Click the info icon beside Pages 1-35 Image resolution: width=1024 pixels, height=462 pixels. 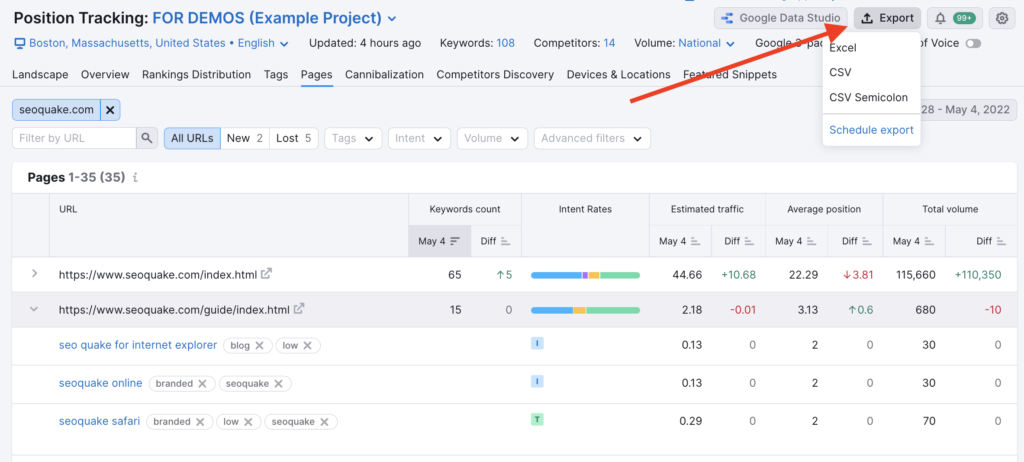(x=135, y=177)
